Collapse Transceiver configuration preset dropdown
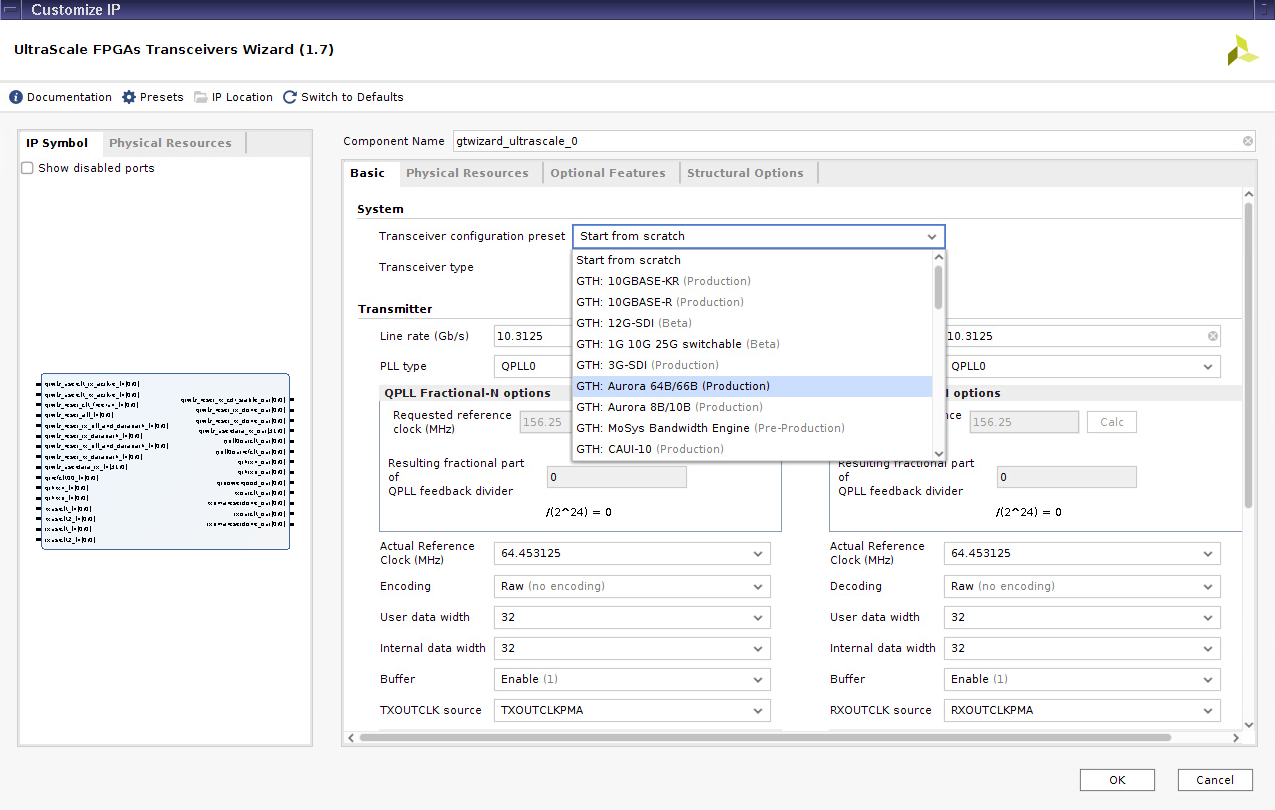1275x810 pixels. [931, 237]
